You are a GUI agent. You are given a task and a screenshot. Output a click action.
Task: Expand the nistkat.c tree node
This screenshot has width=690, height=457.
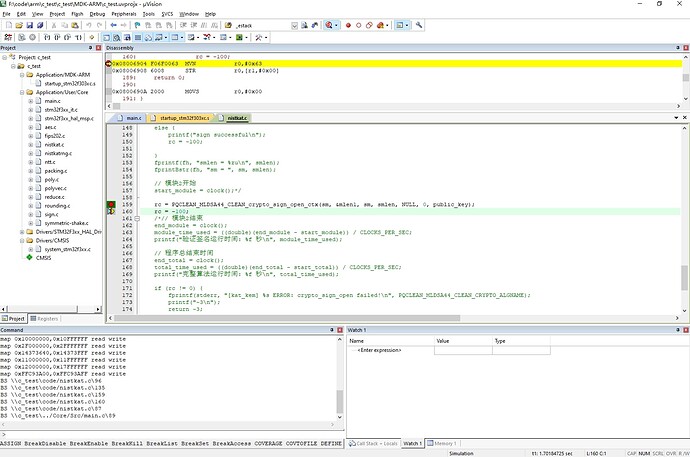pyautogui.click(x=31, y=145)
